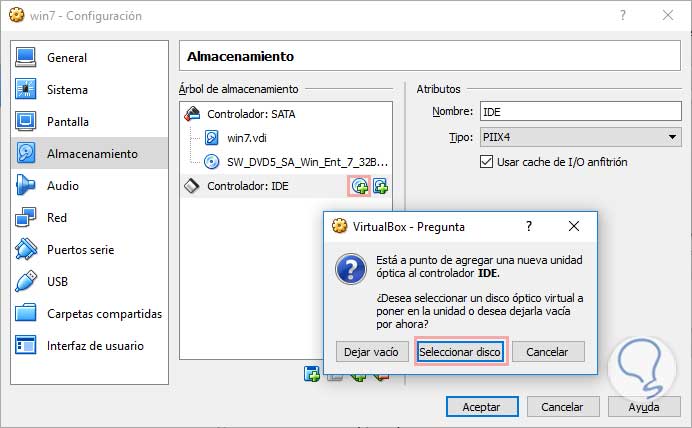Click the optical disc icon beside SW_DVD5
The height and width of the screenshot is (428, 692).
[211, 162]
